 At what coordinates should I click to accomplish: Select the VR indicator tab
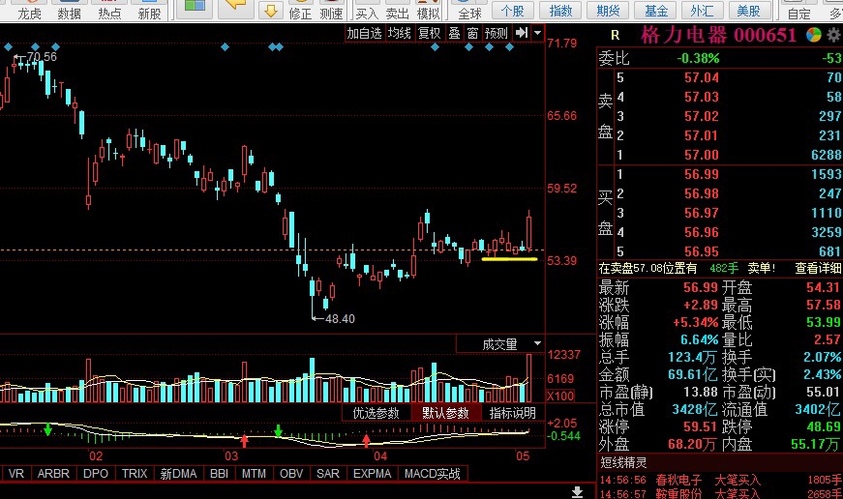click(16, 474)
